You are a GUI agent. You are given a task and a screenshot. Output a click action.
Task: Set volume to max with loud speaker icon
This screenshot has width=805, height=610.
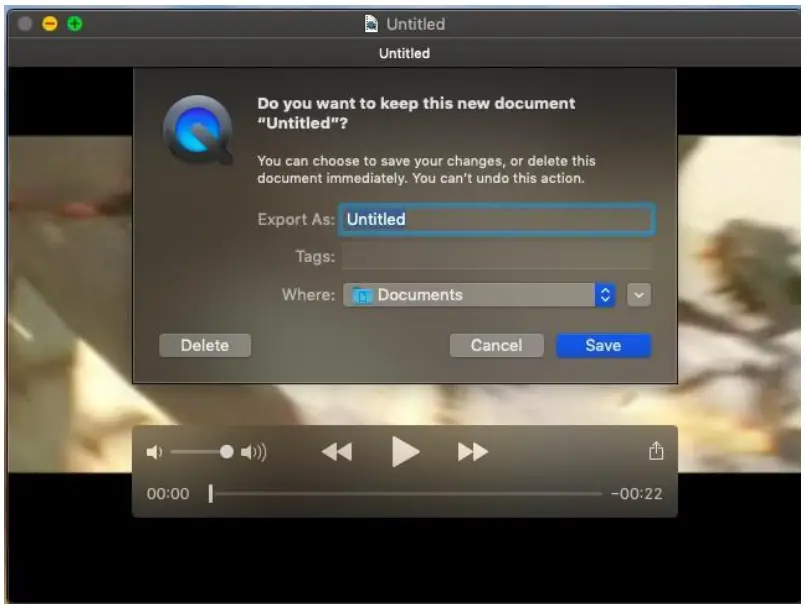[x=254, y=452]
